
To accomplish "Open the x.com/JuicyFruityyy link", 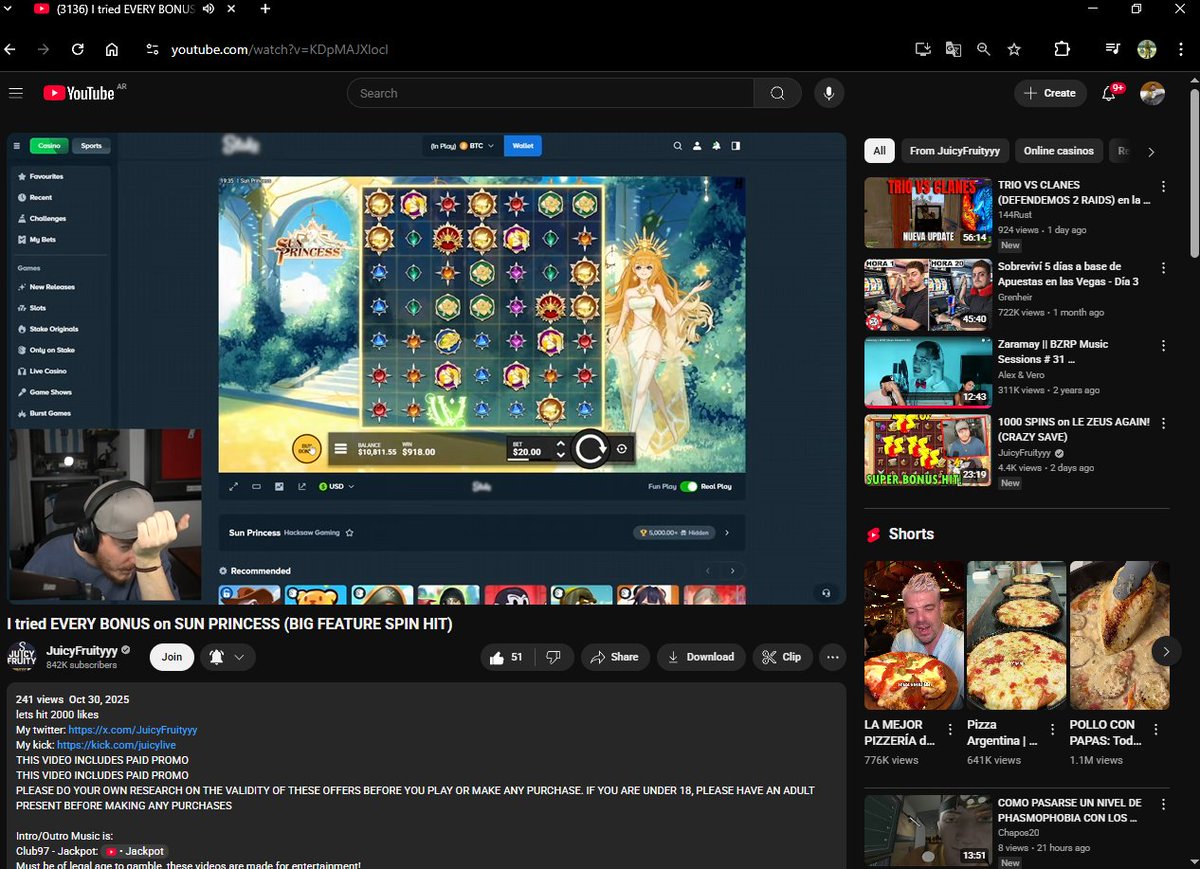I will click(x=133, y=730).
